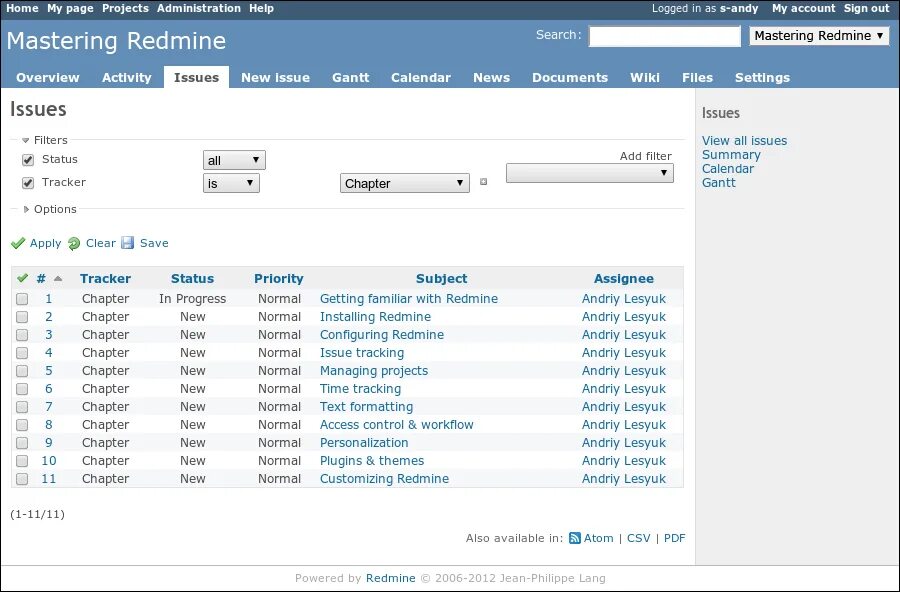Click issue number 10 link

pos(49,461)
